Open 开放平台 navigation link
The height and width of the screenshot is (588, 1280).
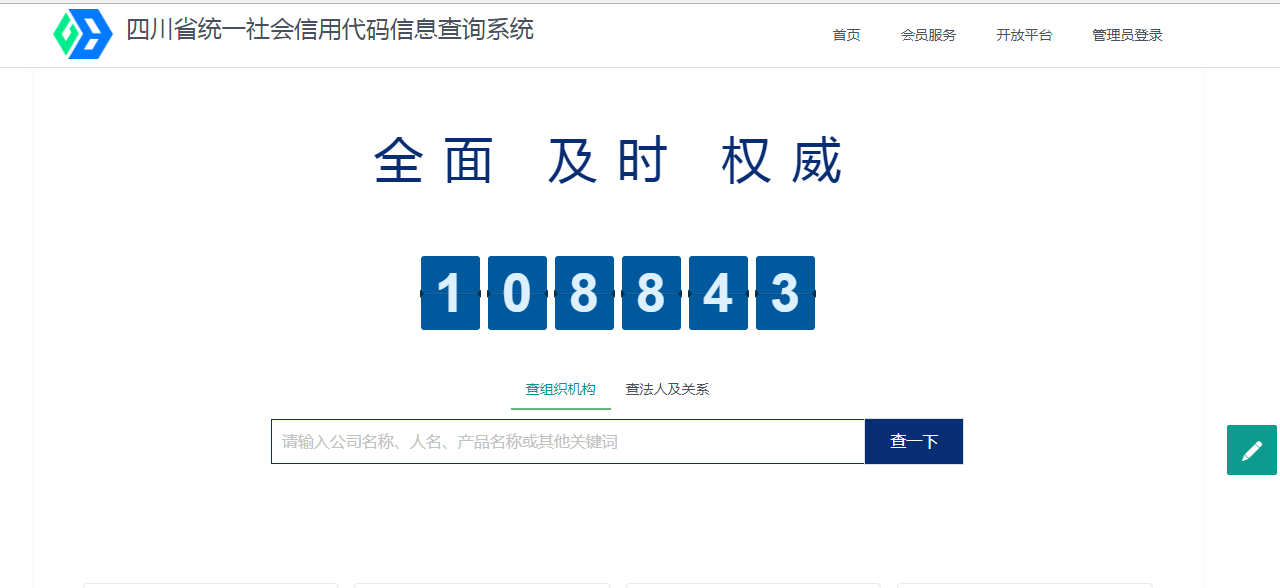pos(1024,35)
